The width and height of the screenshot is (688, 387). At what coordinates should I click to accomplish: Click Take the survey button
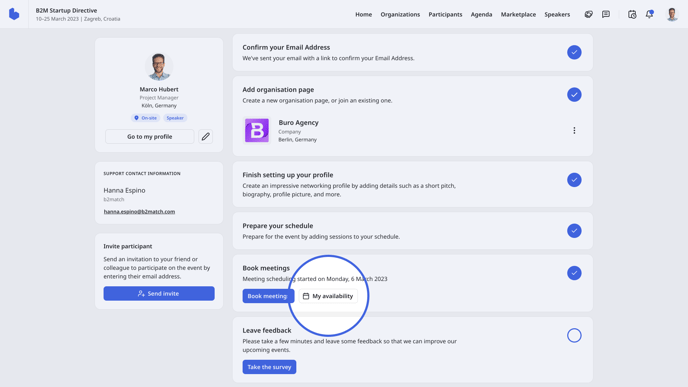[x=269, y=367]
